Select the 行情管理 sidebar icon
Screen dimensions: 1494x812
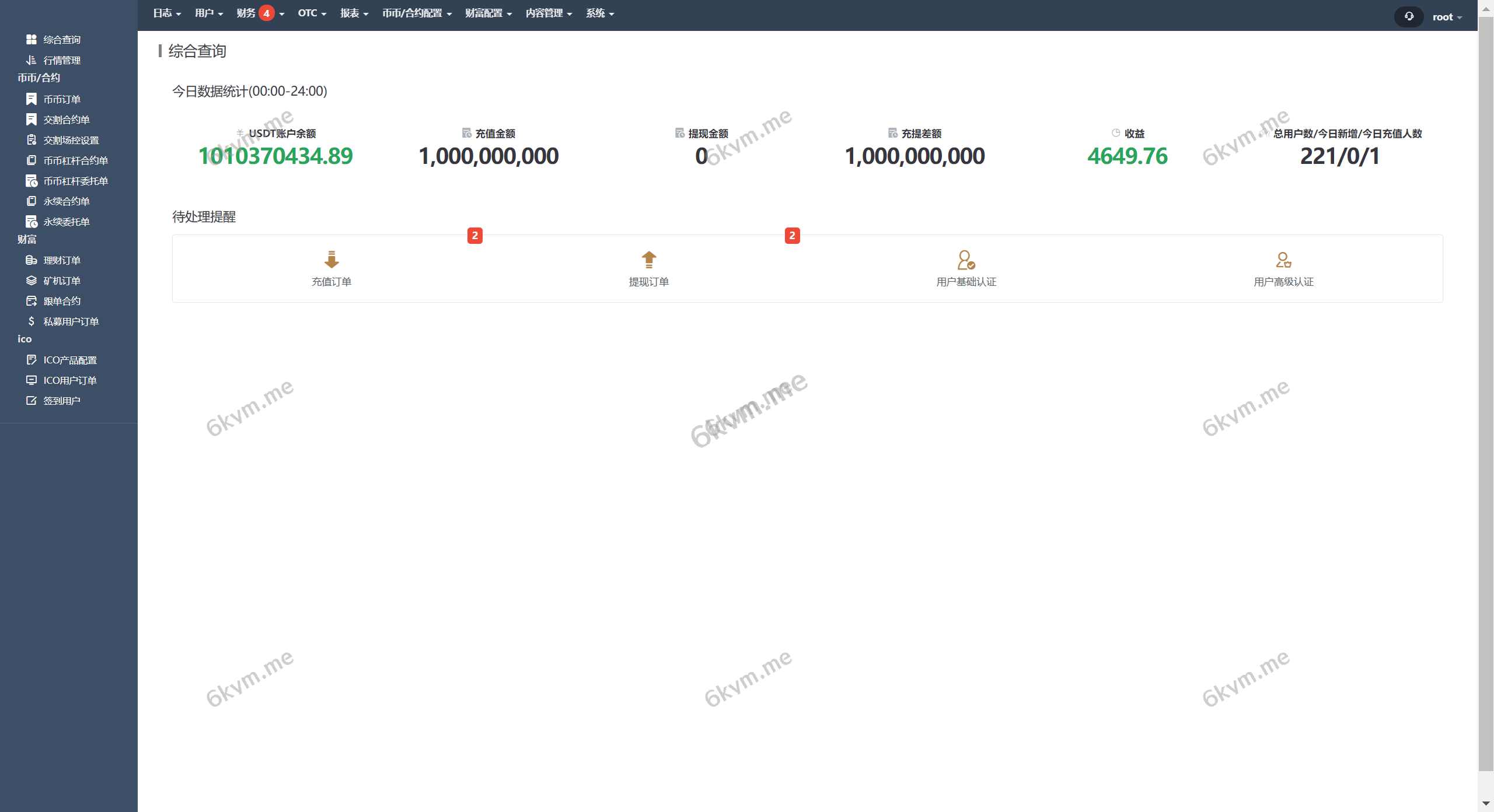pyautogui.click(x=32, y=60)
